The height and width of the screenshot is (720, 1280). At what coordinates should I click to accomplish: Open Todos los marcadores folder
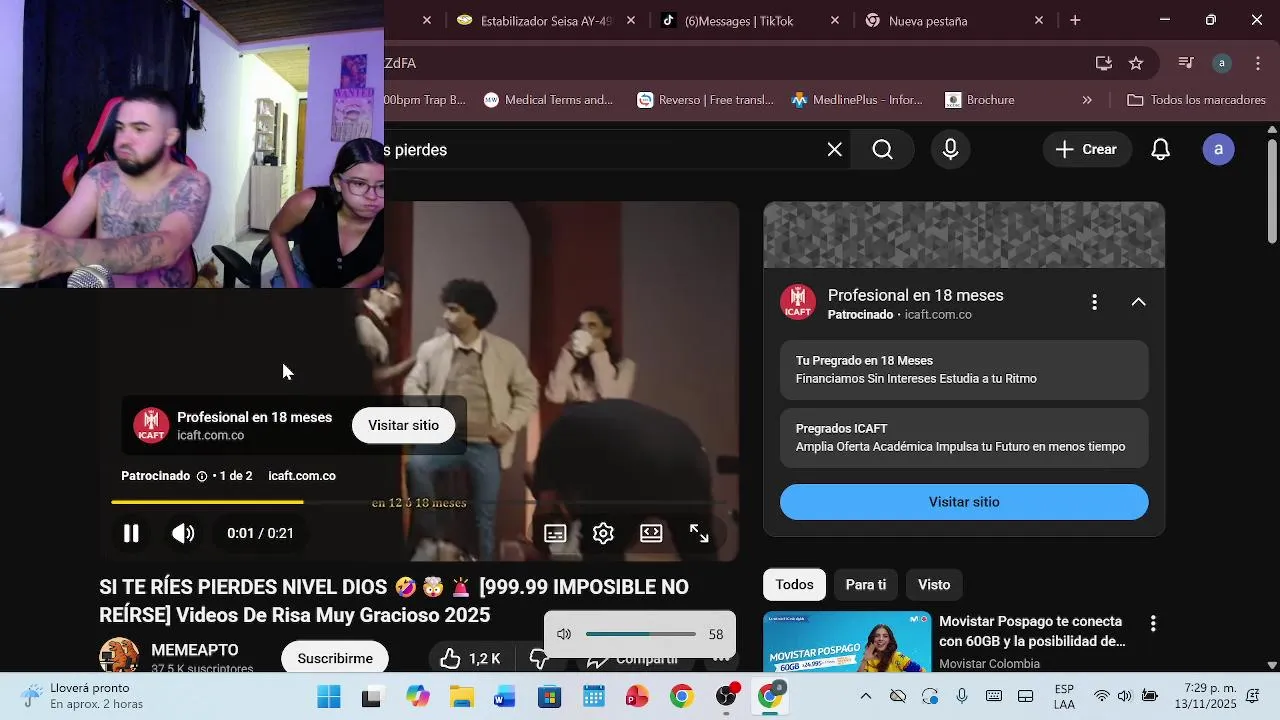[x=1196, y=100]
